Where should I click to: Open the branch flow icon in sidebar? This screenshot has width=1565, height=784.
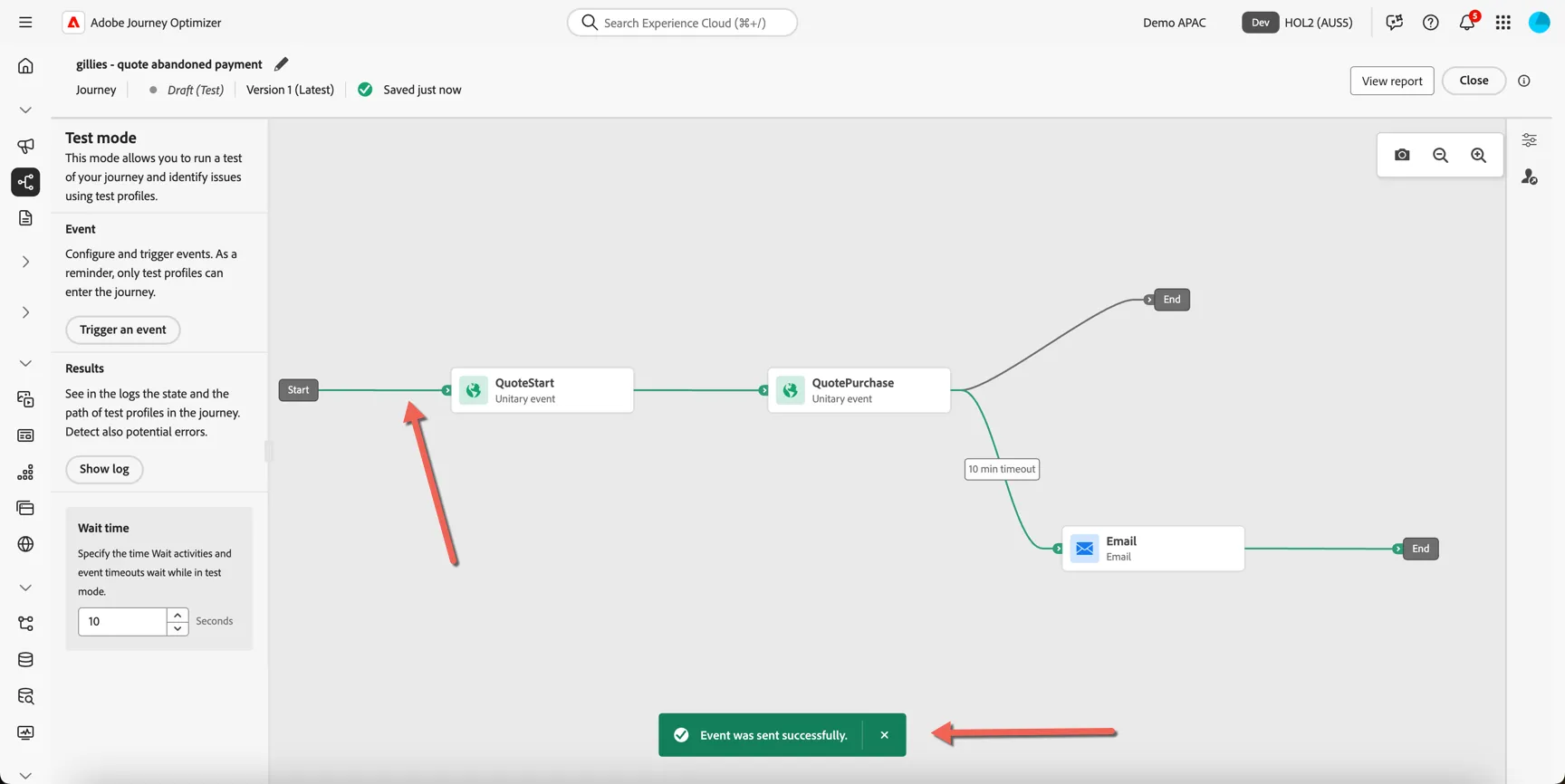click(25, 624)
